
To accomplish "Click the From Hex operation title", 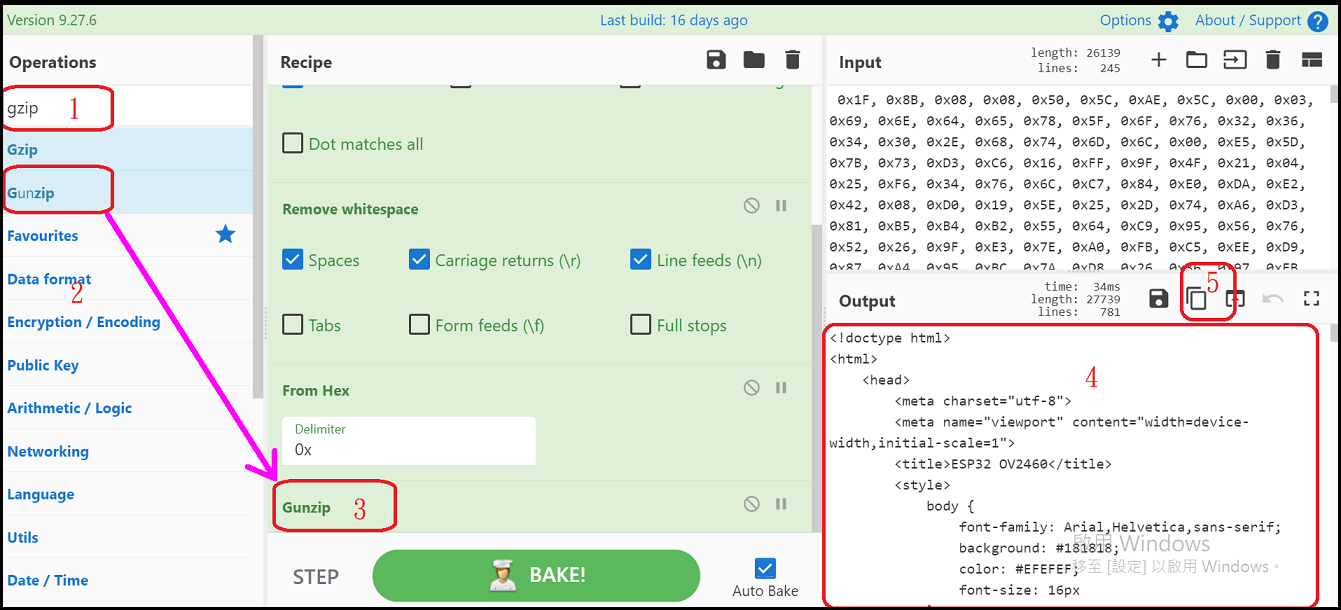I will (x=316, y=390).
